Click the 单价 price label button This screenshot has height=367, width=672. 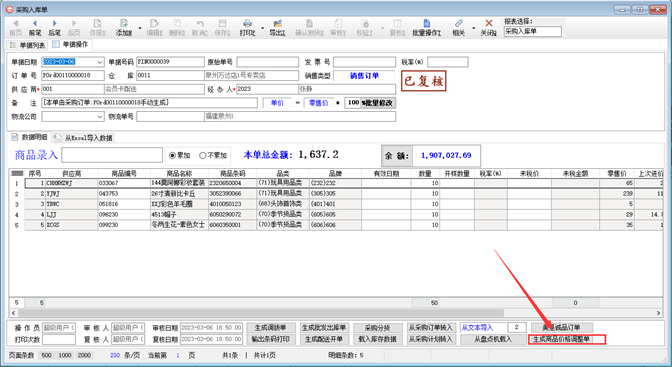pos(277,103)
